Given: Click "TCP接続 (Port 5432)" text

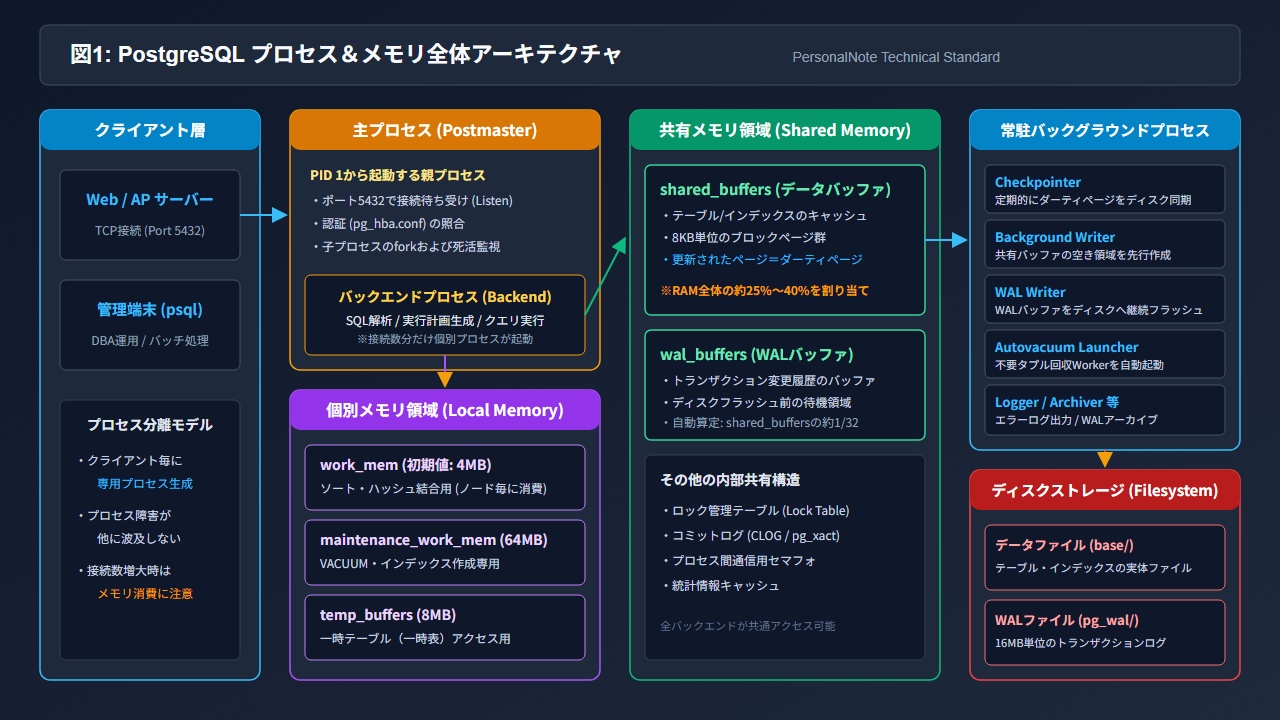Looking at the screenshot, I should (x=150, y=230).
